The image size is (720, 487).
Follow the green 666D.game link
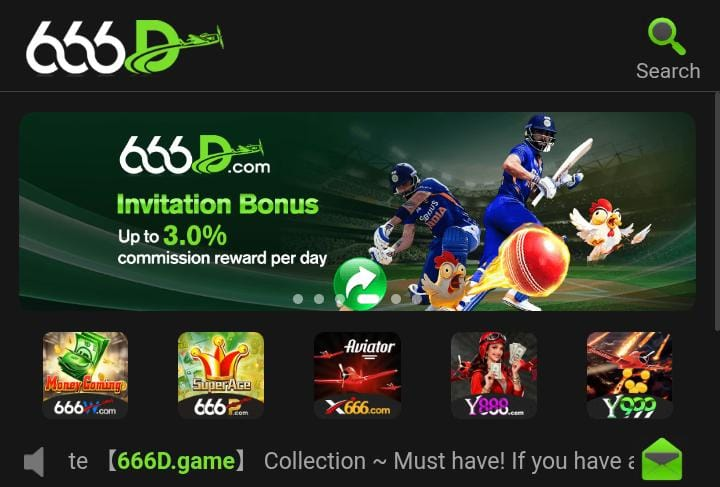point(176,461)
